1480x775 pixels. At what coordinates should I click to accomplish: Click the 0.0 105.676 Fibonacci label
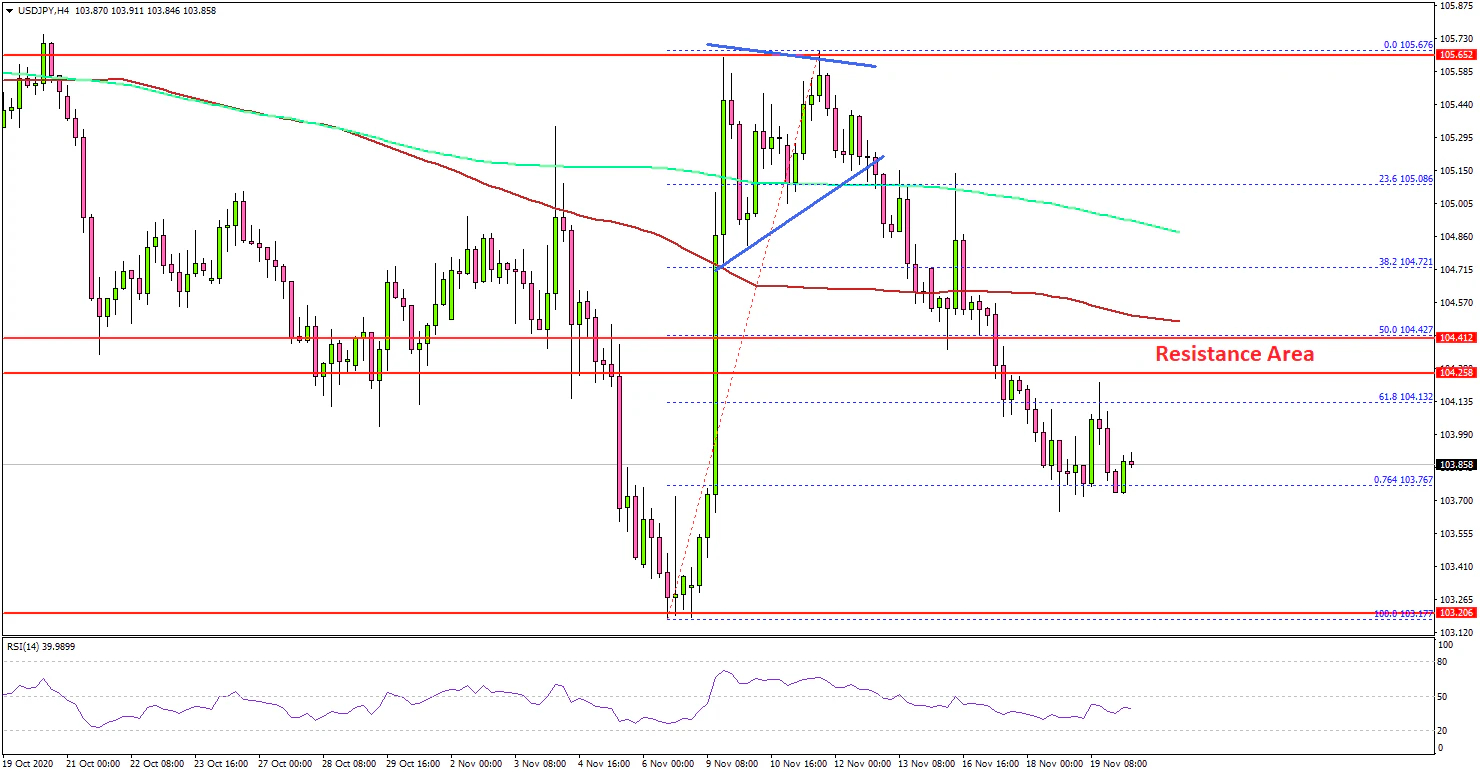[1406, 45]
